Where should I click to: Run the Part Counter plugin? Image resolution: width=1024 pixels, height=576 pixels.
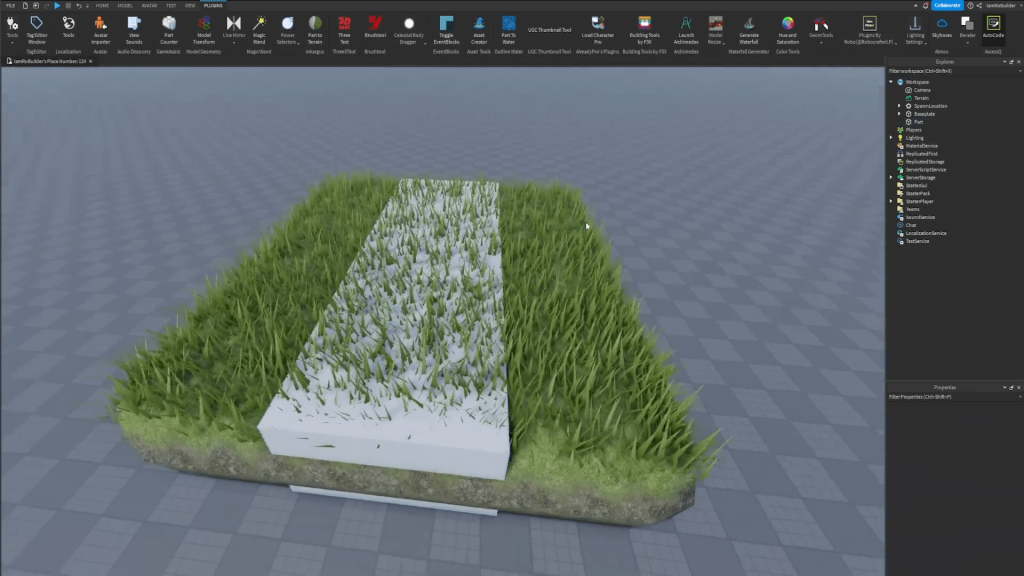[x=168, y=30]
